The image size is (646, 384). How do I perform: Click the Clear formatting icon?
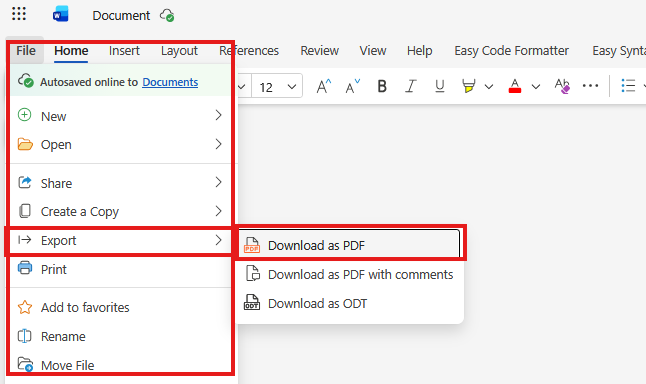pos(562,86)
